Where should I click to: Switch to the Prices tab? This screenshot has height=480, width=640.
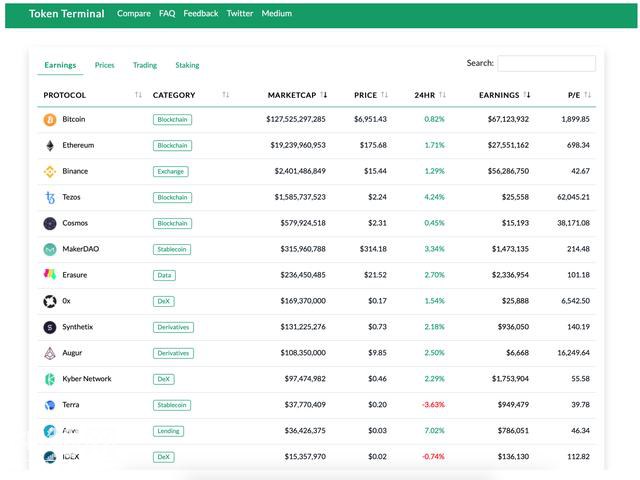click(x=104, y=65)
